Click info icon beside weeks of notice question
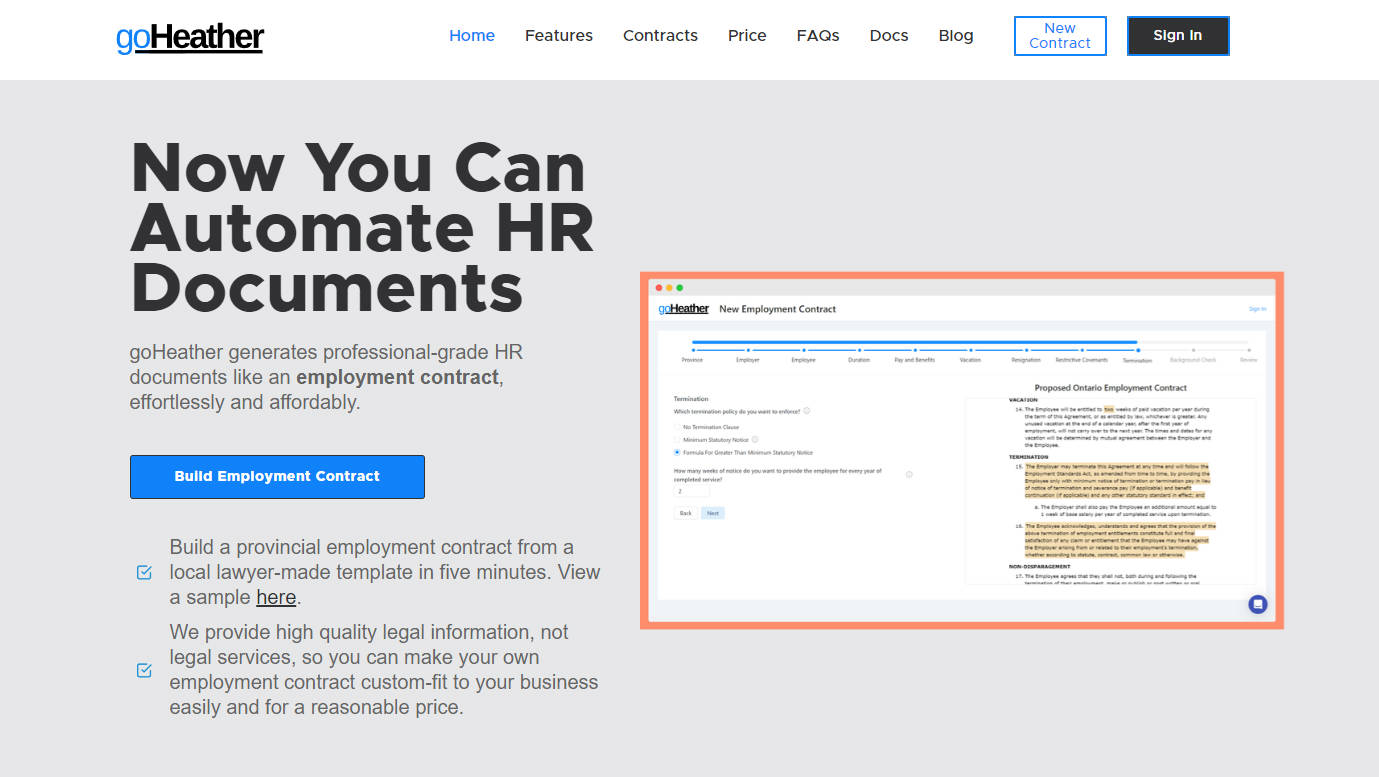 click(909, 474)
